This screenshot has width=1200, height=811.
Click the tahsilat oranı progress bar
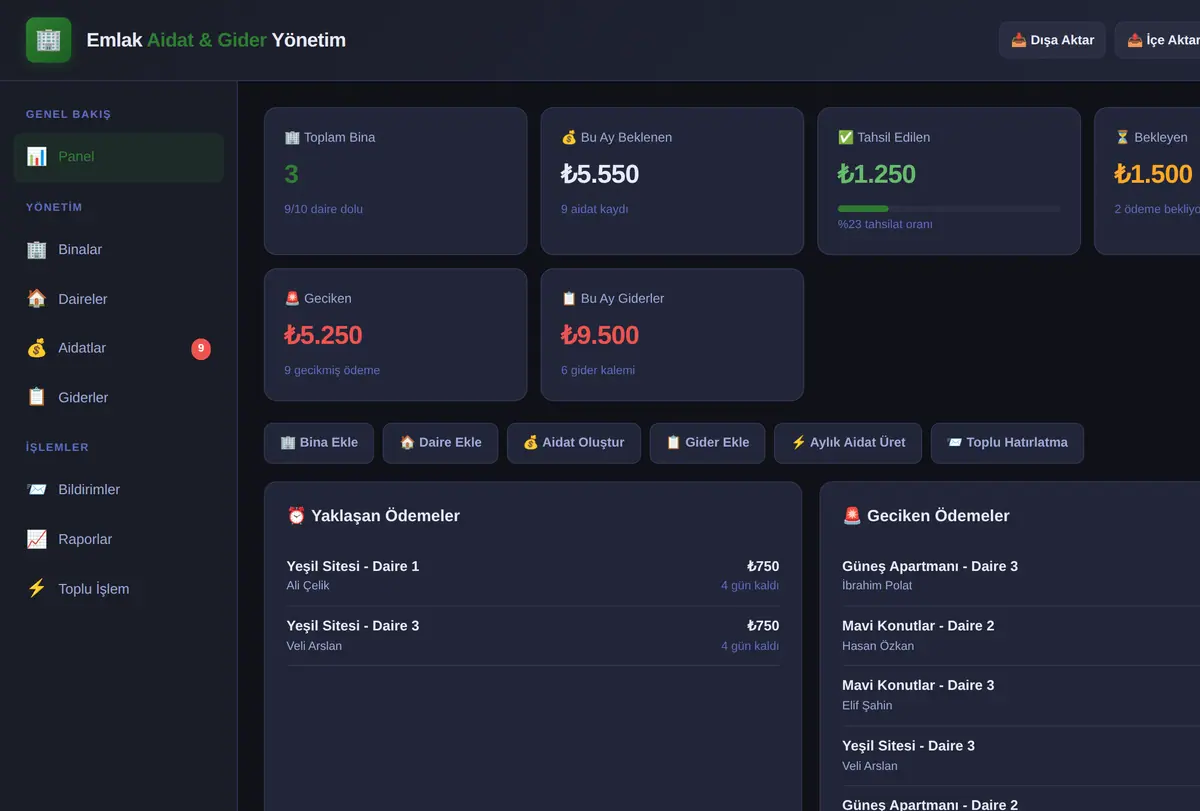949,208
